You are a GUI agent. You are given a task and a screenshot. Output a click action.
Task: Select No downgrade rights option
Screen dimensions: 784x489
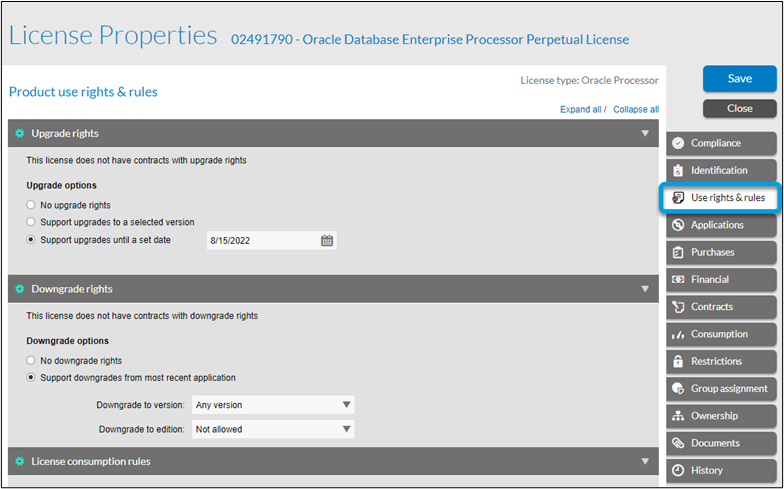(x=31, y=360)
